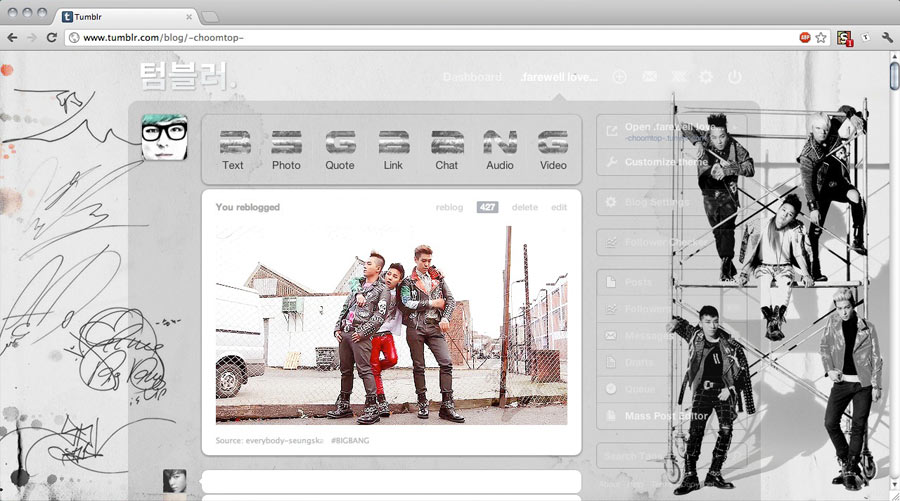This screenshot has height=501, width=900.
Task: Click the site info icon in address bar
Action: 73,38
